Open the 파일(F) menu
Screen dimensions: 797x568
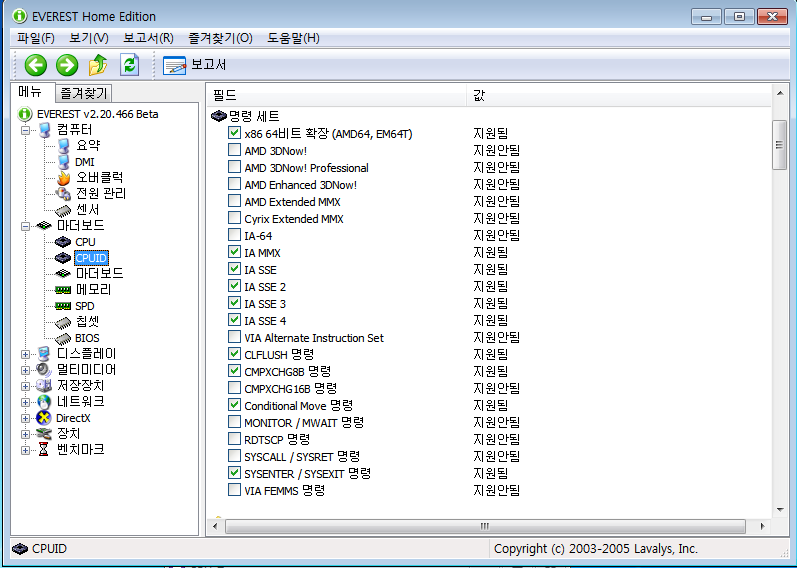tap(36, 38)
